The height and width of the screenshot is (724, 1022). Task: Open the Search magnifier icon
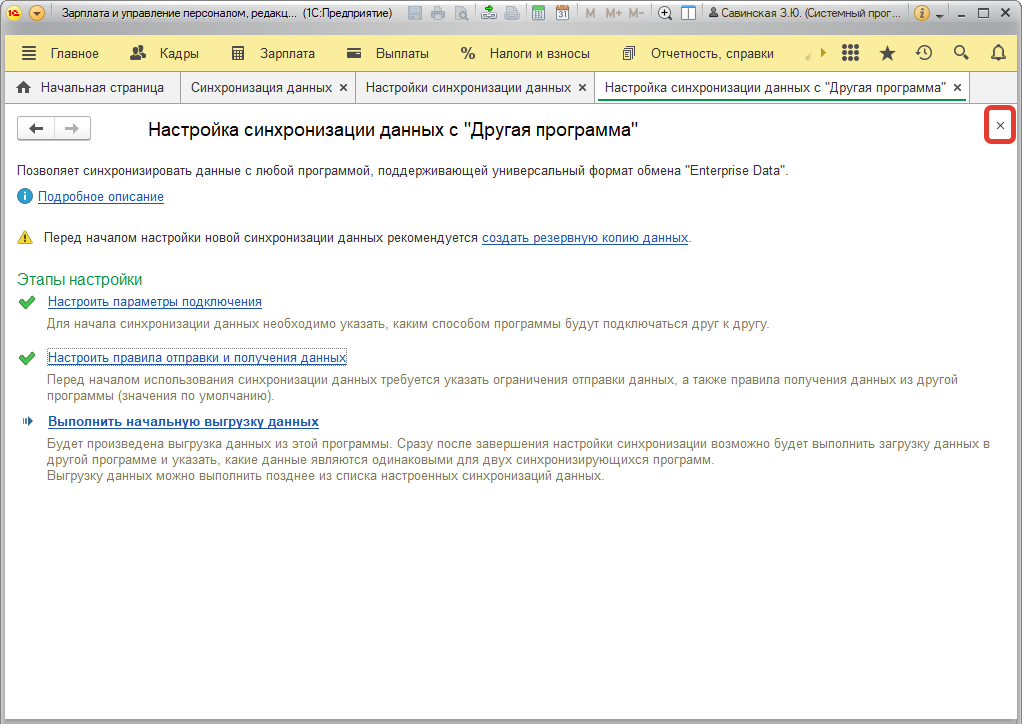(x=960, y=52)
